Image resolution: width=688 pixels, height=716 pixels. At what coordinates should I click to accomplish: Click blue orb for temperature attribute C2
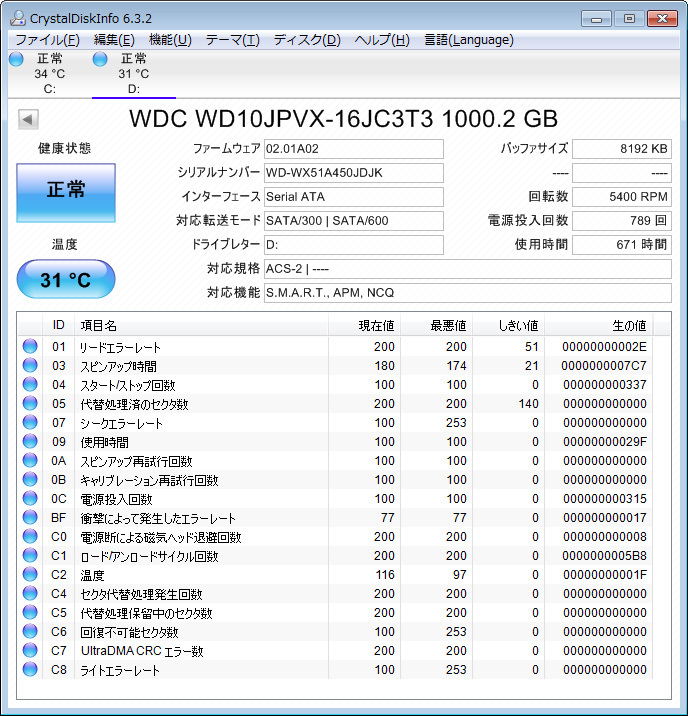[x=29, y=575]
